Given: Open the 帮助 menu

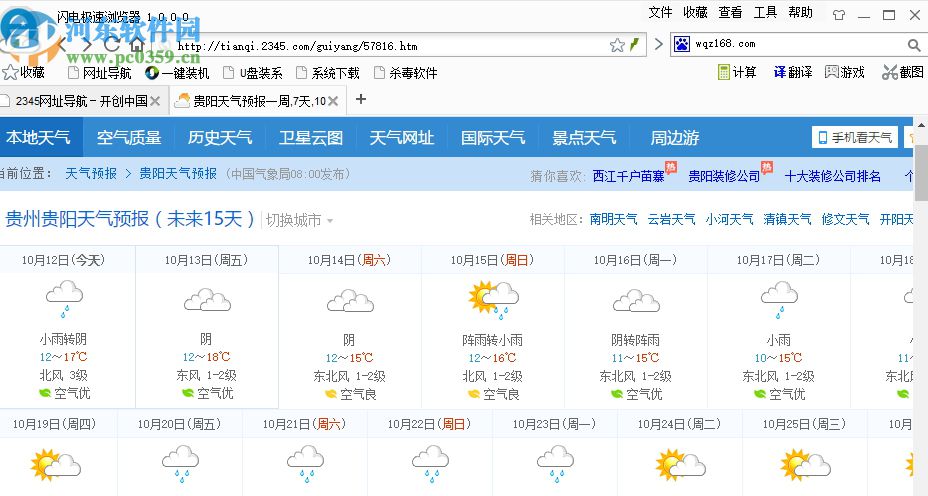Looking at the screenshot, I should pos(800,12).
